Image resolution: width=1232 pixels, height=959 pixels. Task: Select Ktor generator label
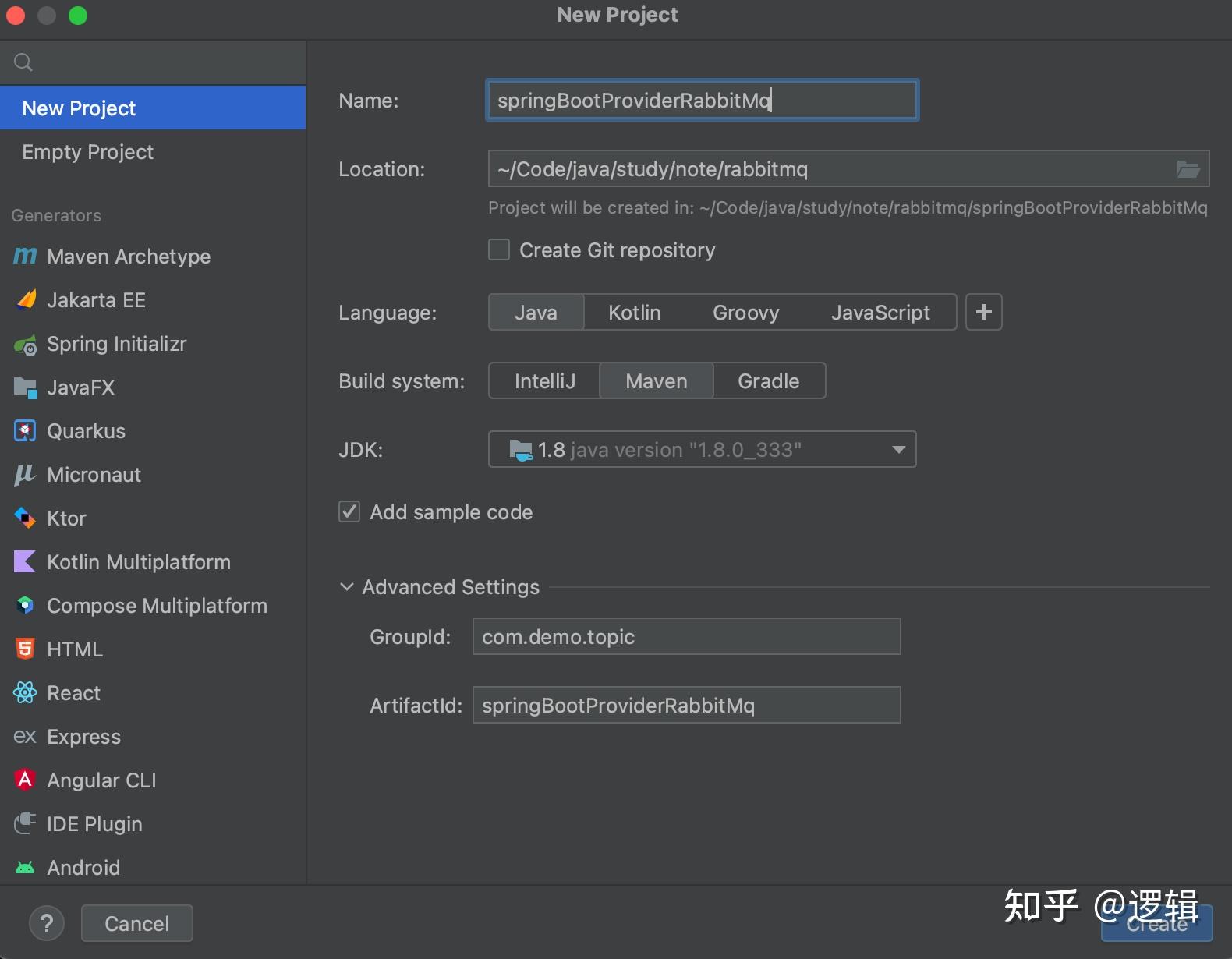coord(66,518)
